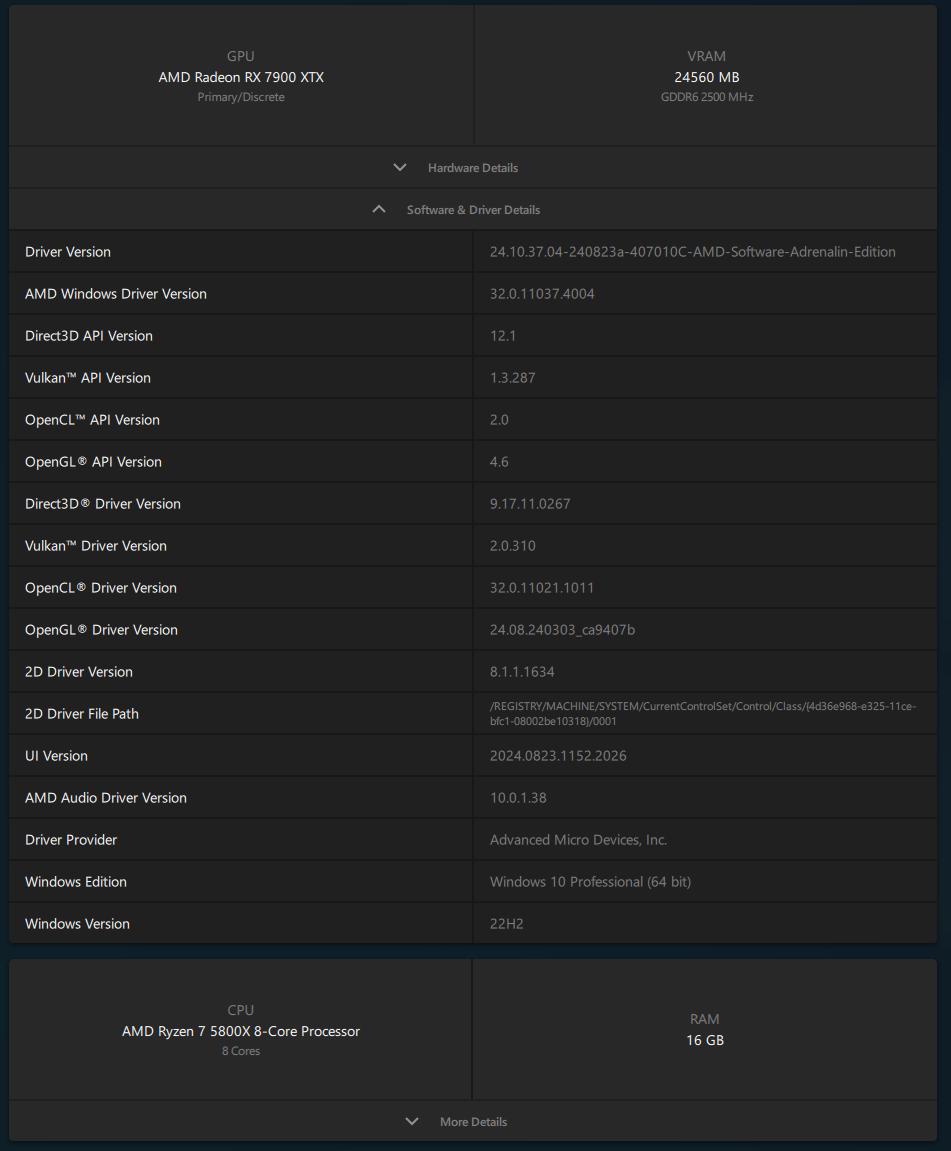Click the OpenGL® API Version label

[93, 462]
